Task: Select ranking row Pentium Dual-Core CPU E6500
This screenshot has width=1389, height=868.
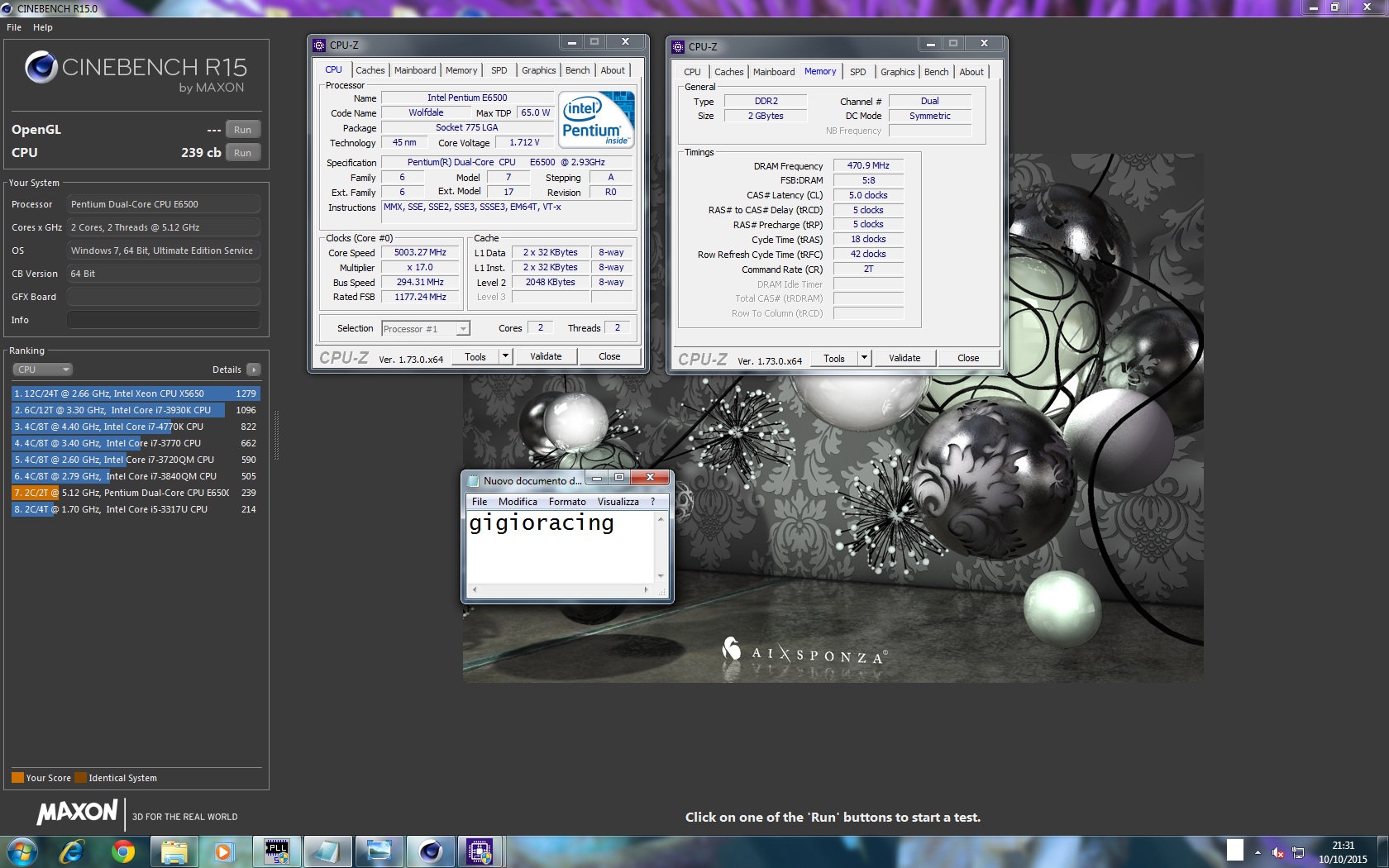Action: [x=136, y=493]
